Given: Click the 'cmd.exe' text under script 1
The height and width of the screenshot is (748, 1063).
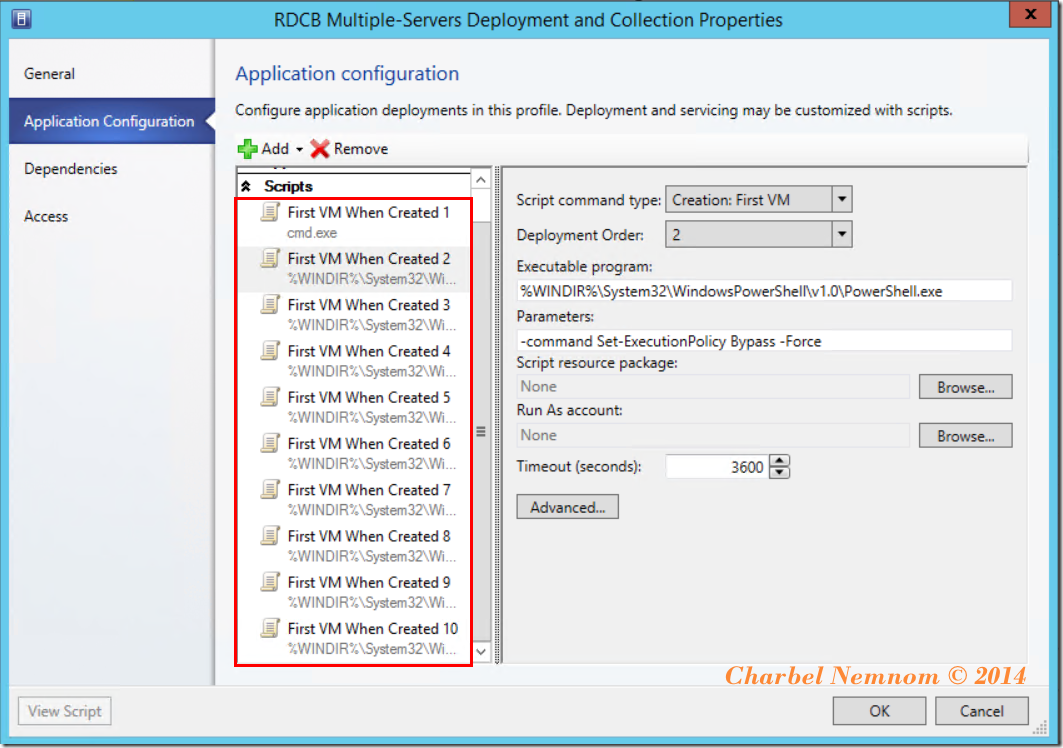Looking at the screenshot, I should [312, 233].
